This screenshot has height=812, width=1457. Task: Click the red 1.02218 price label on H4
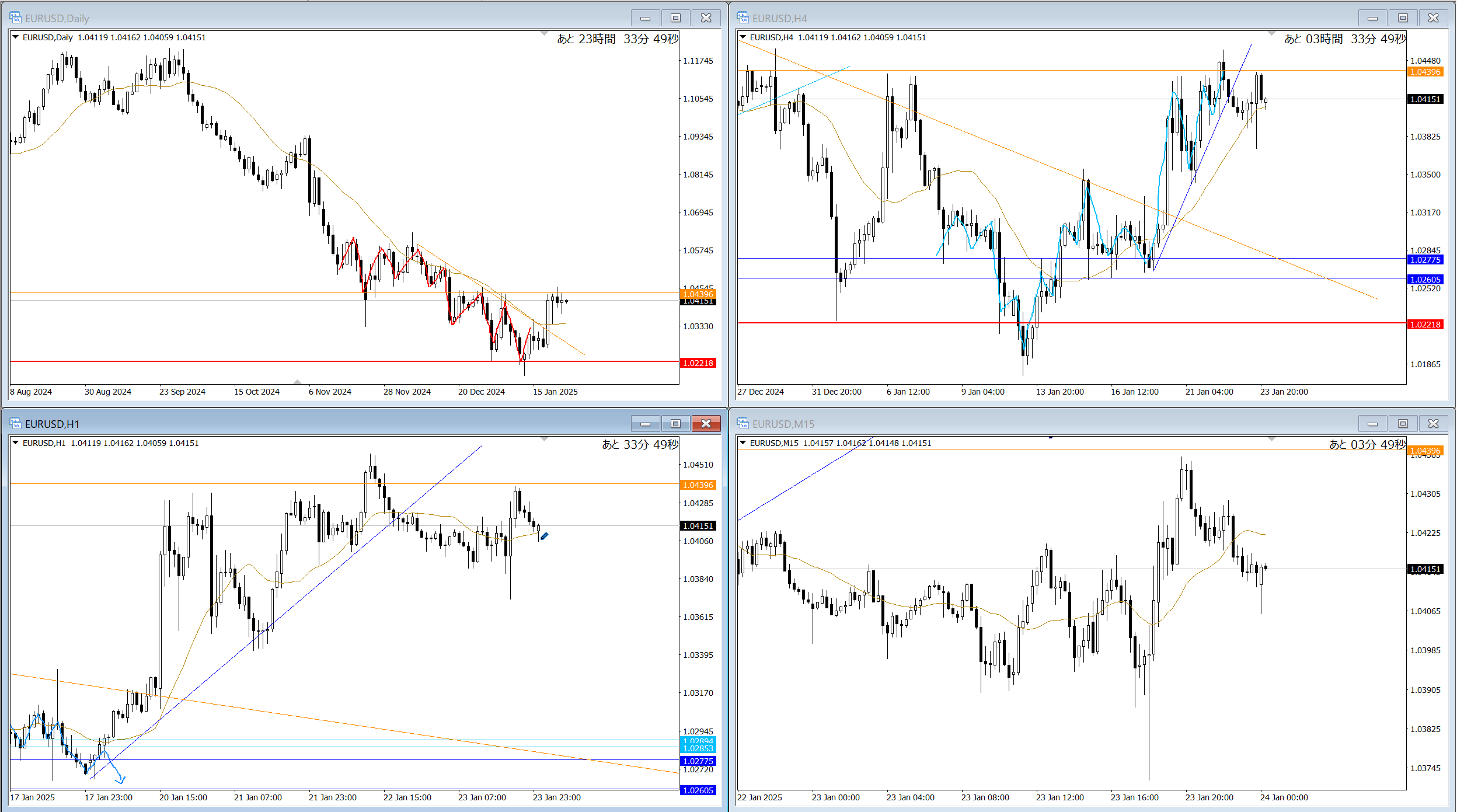pos(1425,325)
